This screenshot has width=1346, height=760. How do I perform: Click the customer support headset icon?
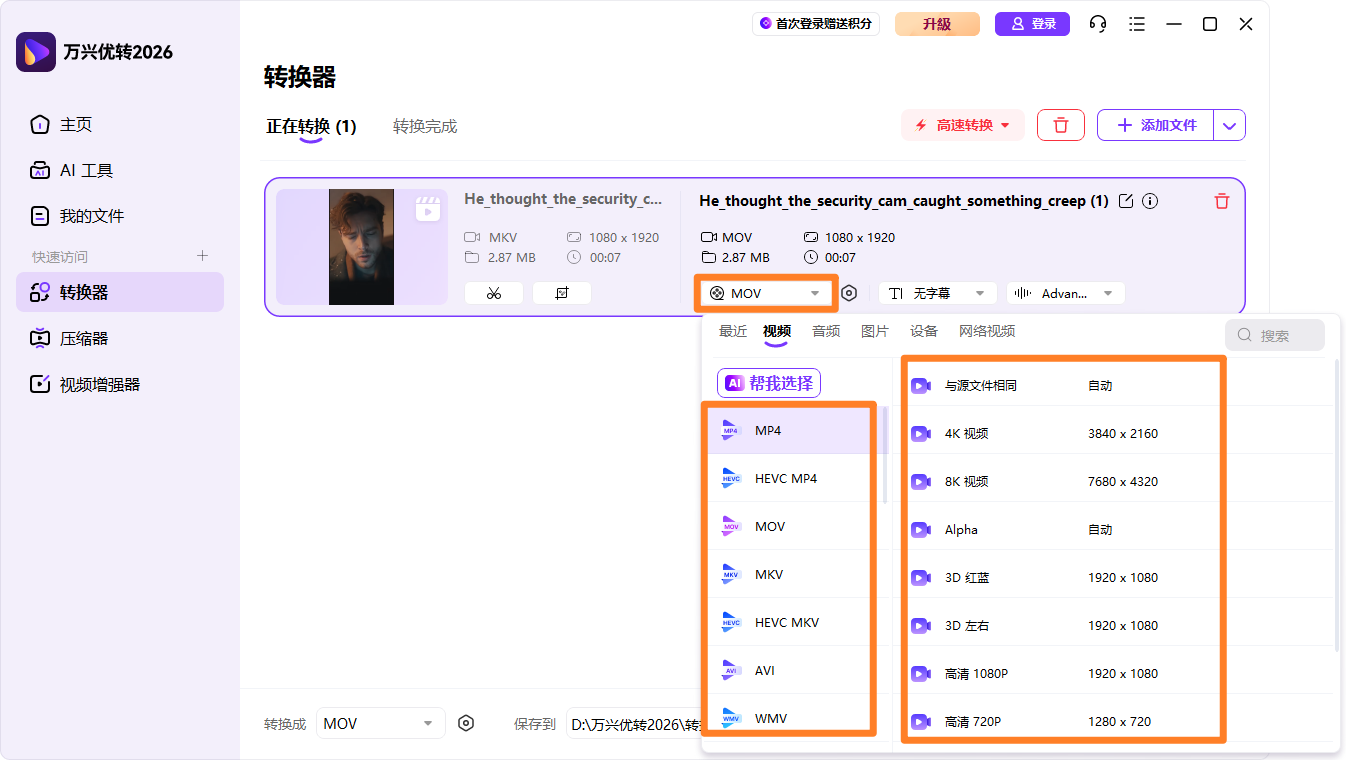(1098, 24)
